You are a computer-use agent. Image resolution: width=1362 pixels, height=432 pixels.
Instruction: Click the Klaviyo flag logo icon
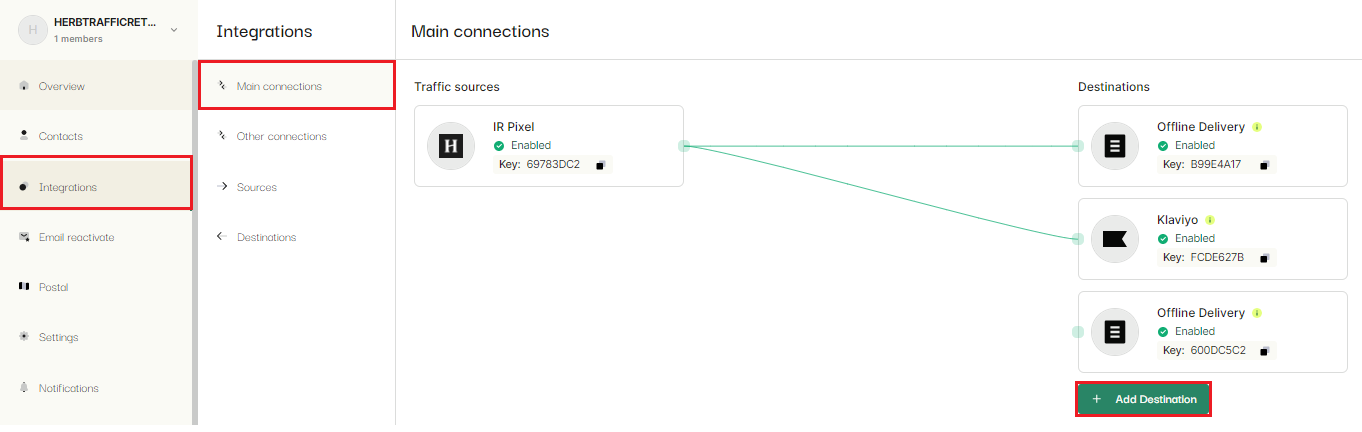1115,239
